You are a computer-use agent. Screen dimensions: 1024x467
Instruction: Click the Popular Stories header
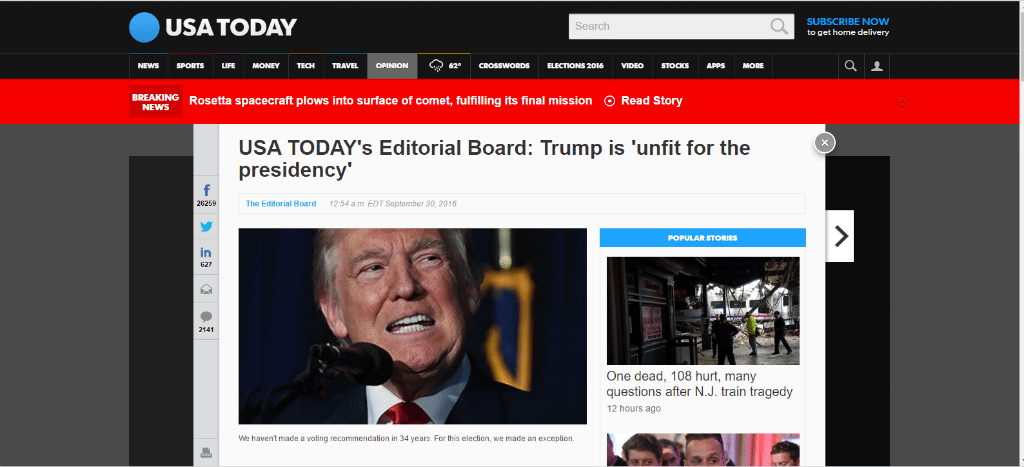pos(703,238)
